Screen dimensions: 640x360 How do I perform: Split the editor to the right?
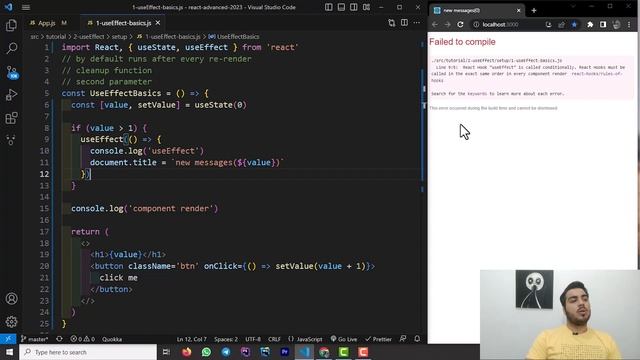(404, 23)
